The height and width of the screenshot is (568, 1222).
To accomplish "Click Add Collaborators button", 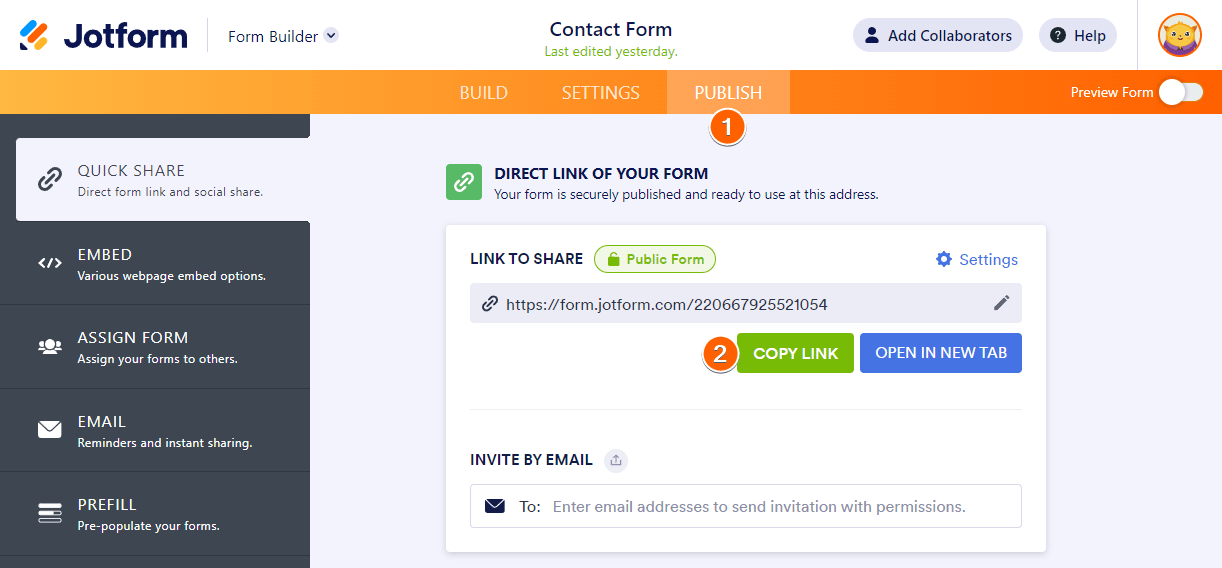I will click(x=937, y=36).
